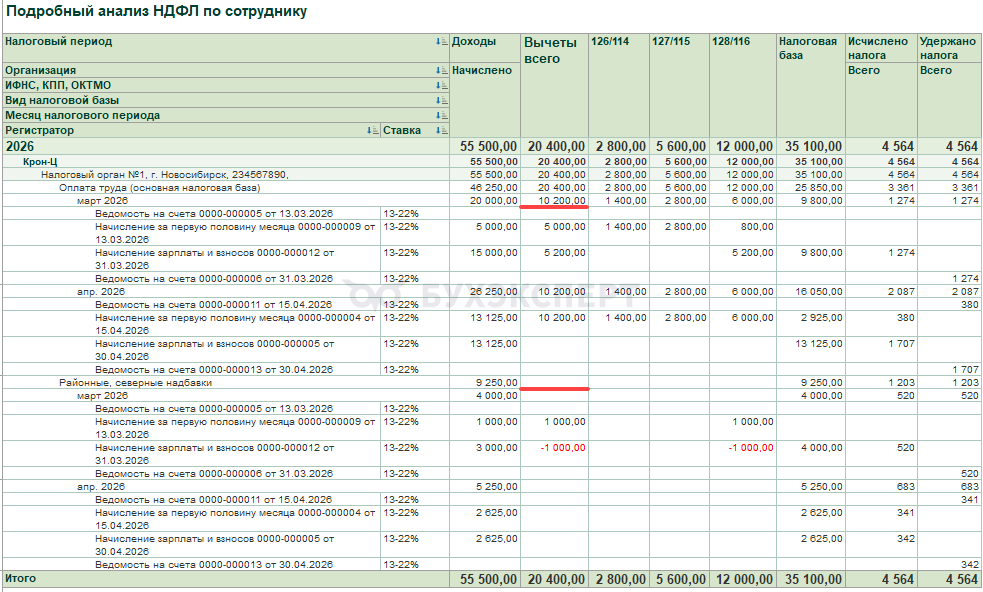Select the 16 050,00 tax base cell

point(811,292)
